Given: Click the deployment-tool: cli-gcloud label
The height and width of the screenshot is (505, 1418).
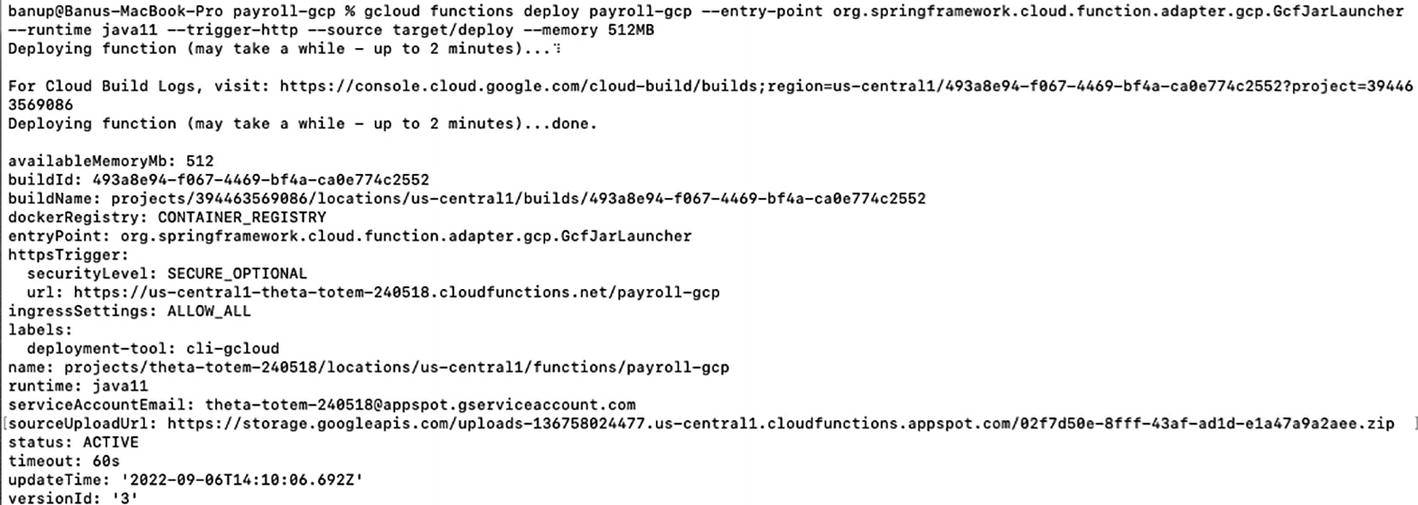Looking at the screenshot, I should (153, 348).
